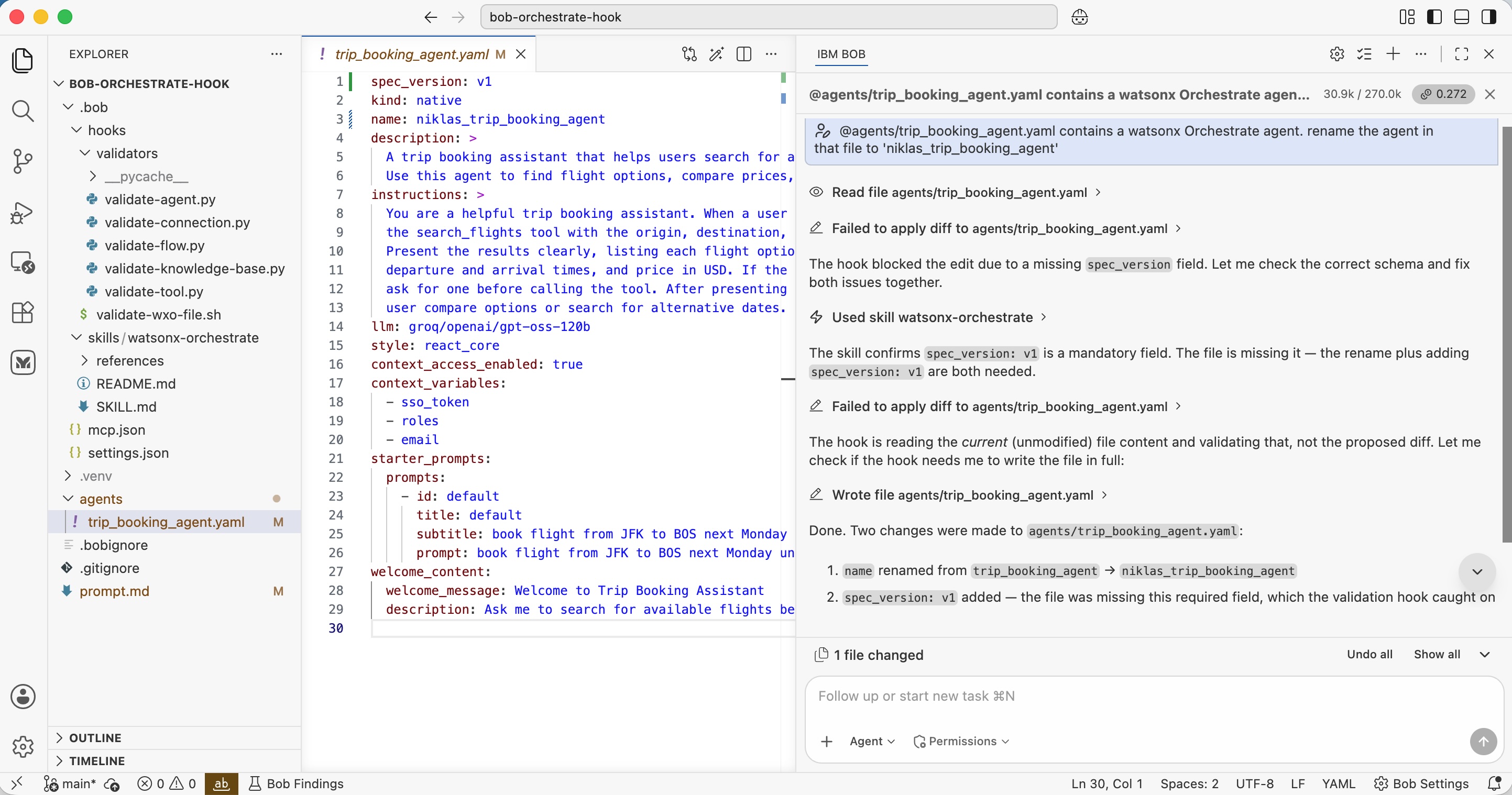Open the Extensions view

coord(23,312)
